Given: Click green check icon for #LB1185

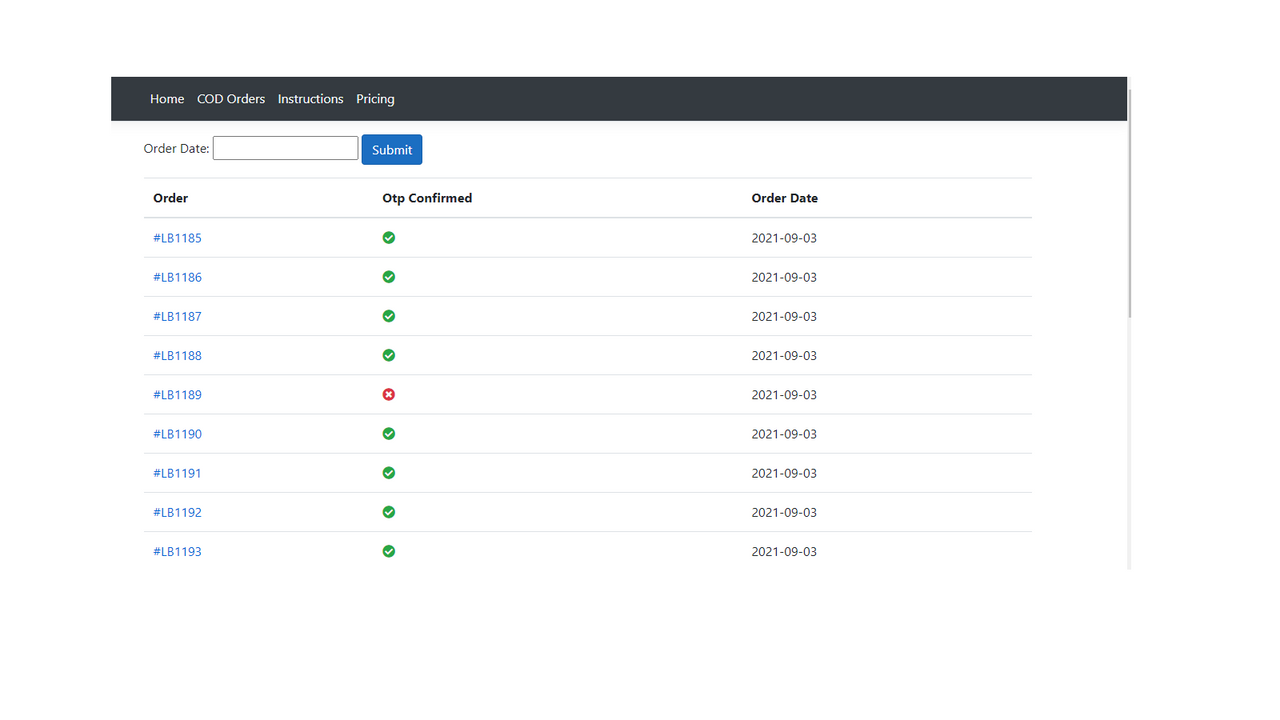Looking at the screenshot, I should tap(389, 238).
